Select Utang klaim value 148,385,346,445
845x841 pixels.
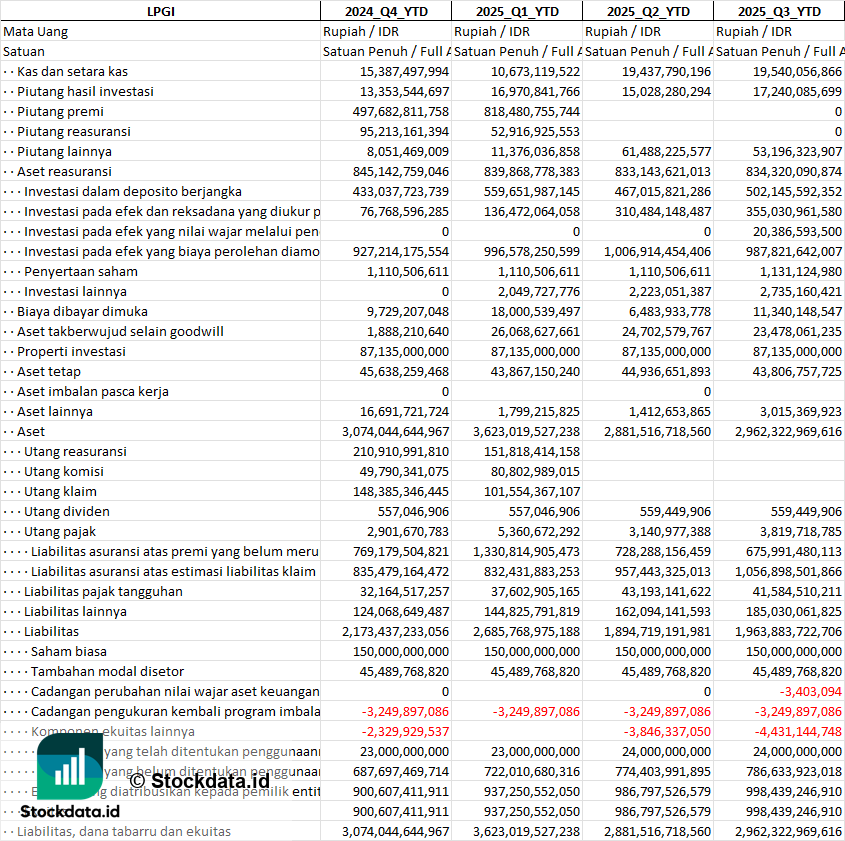click(x=400, y=491)
